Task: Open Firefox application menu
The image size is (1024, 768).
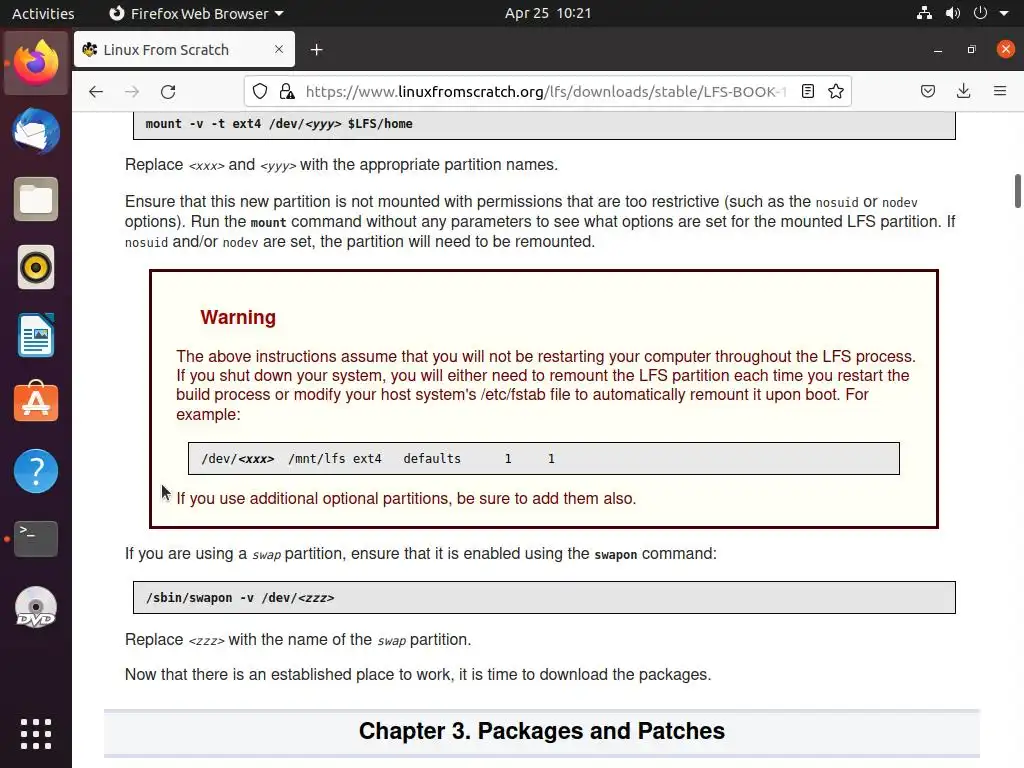Action: (1000, 91)
